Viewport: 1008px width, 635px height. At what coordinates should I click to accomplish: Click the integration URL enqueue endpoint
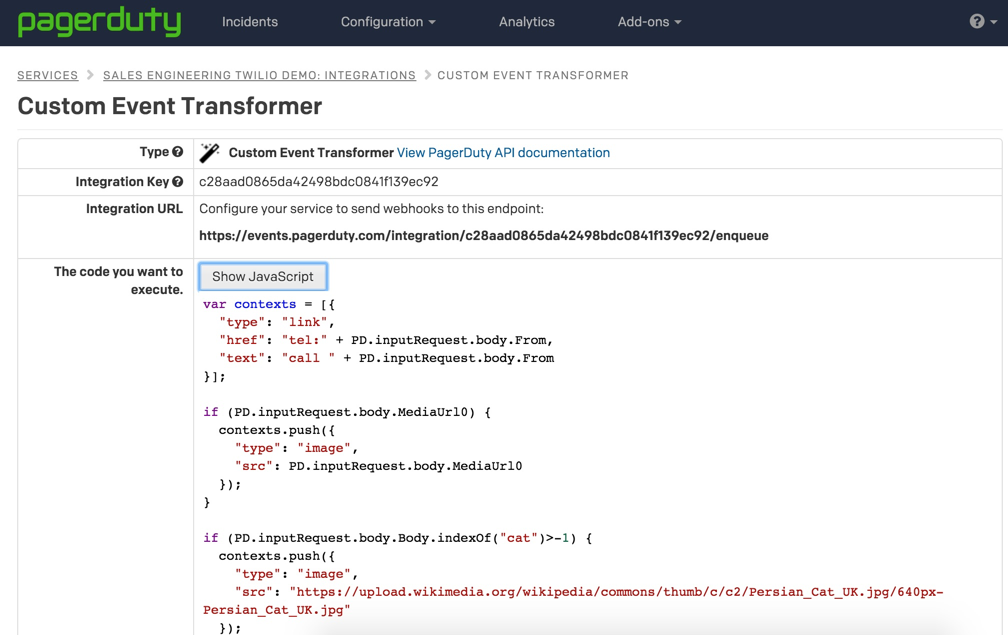click(483, 235)
